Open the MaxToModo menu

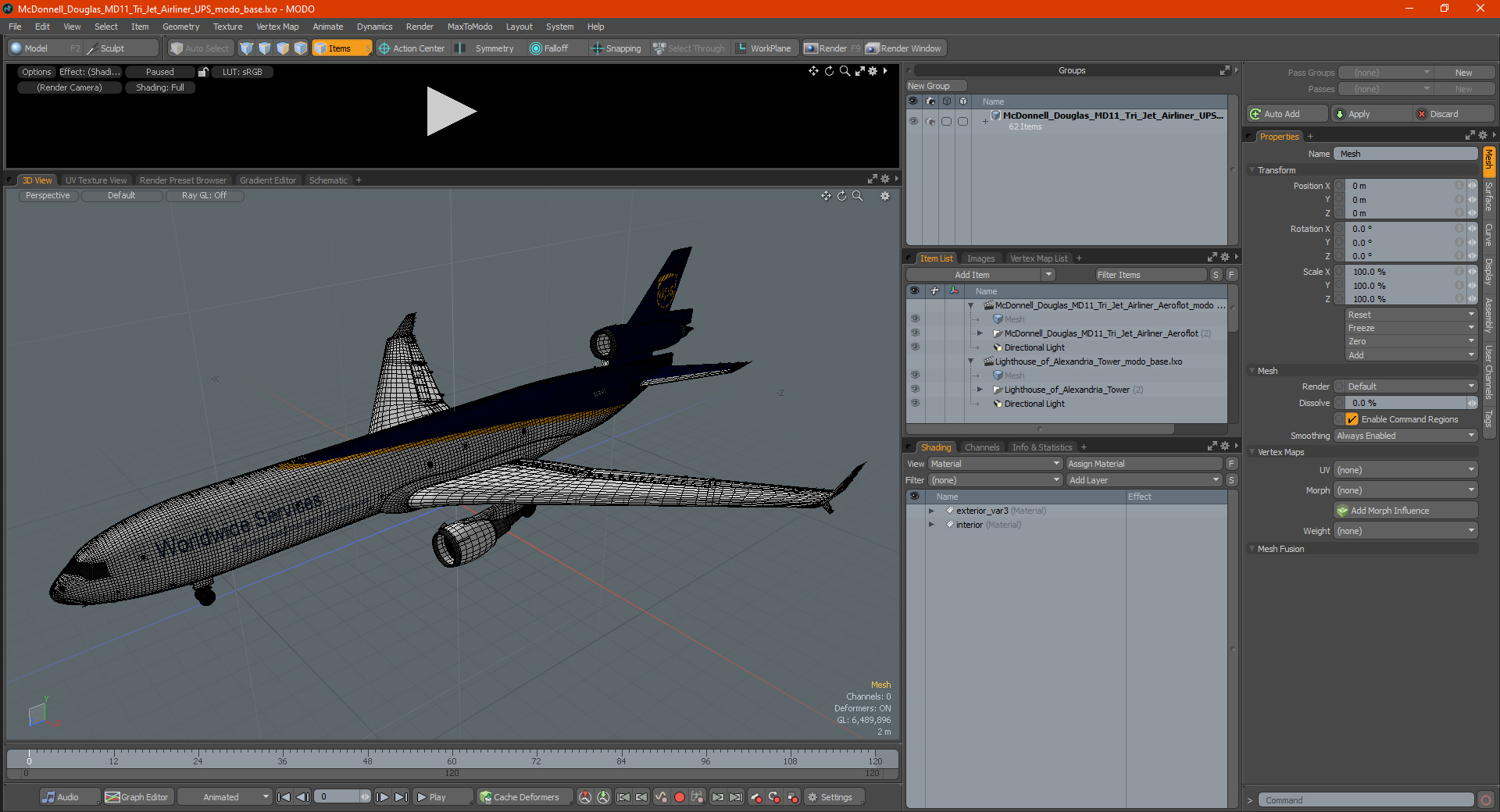pyautogui.click(x=470, y=27)
